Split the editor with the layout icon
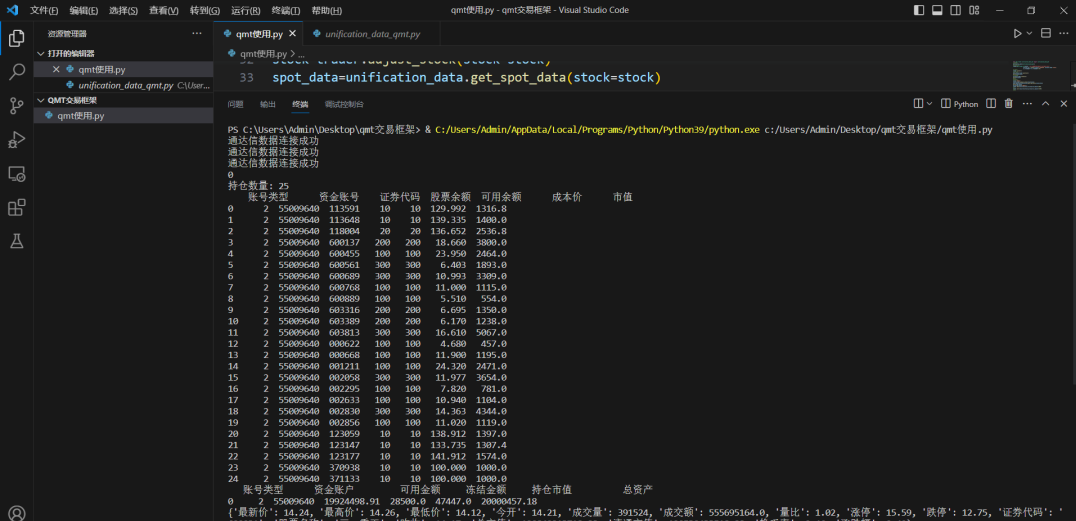The image size is (1076, 521). coord(1046,34)
